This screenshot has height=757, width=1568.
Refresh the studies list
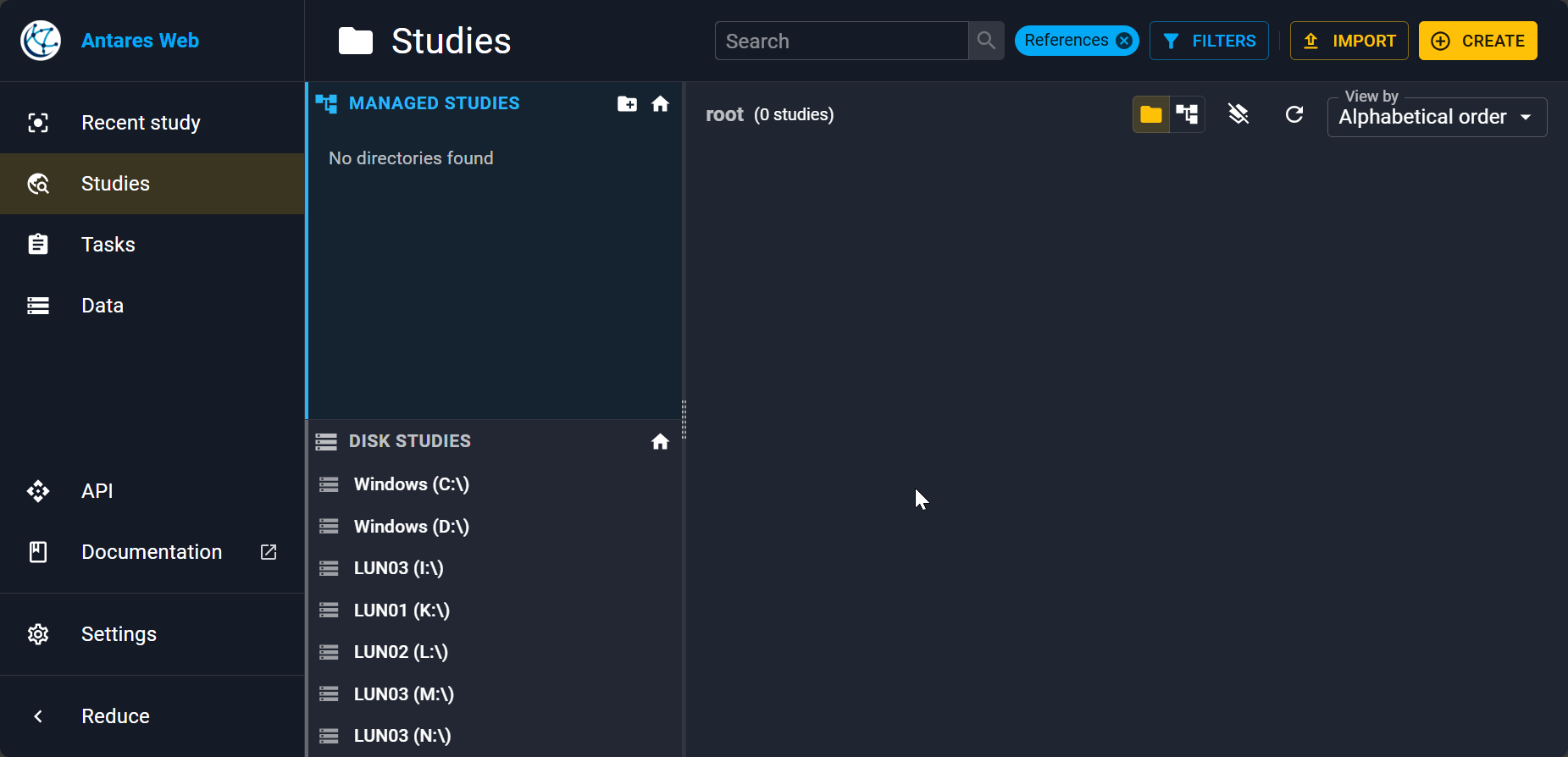click(1294, 114)
